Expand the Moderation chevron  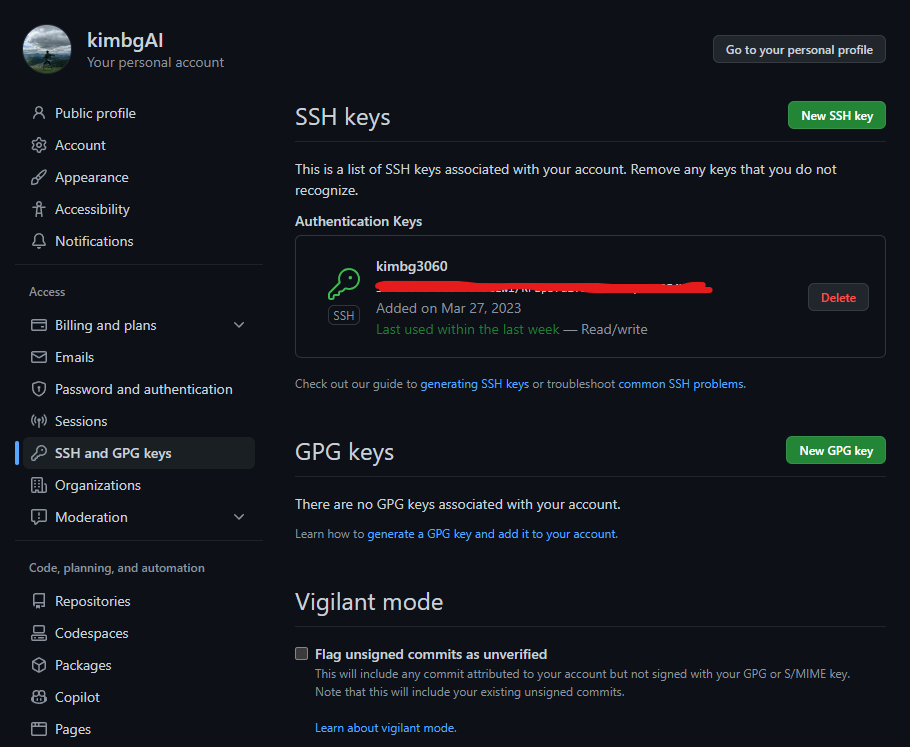pos(239,517)
